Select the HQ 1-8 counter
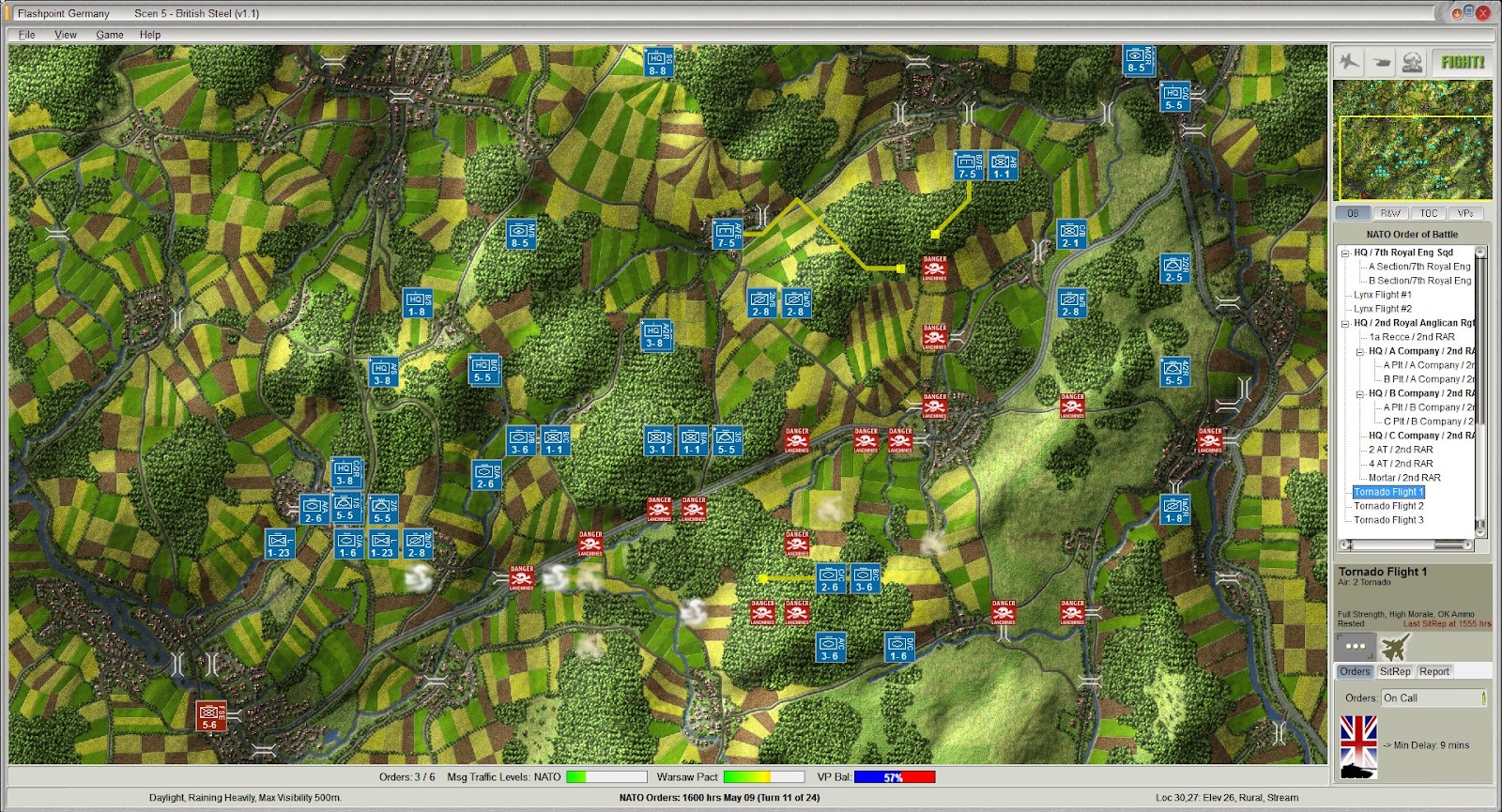Image resolution: width=1502 pixels, height=812 pixels. [418, 303]
